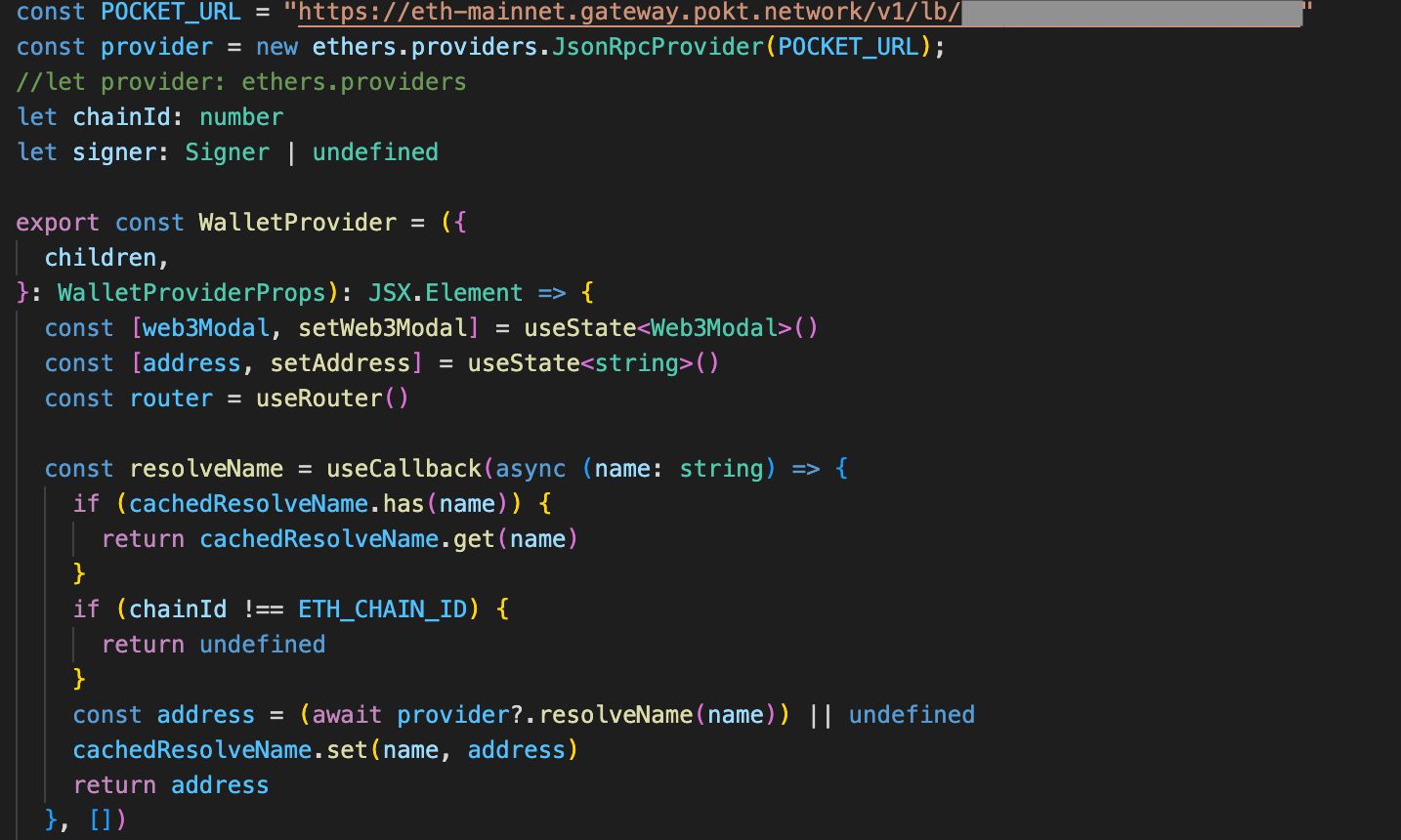This screenshot has height=840, width=1401.
Task: Click the 'WalletProviderProps' type name
Action: tap(191, 293)
